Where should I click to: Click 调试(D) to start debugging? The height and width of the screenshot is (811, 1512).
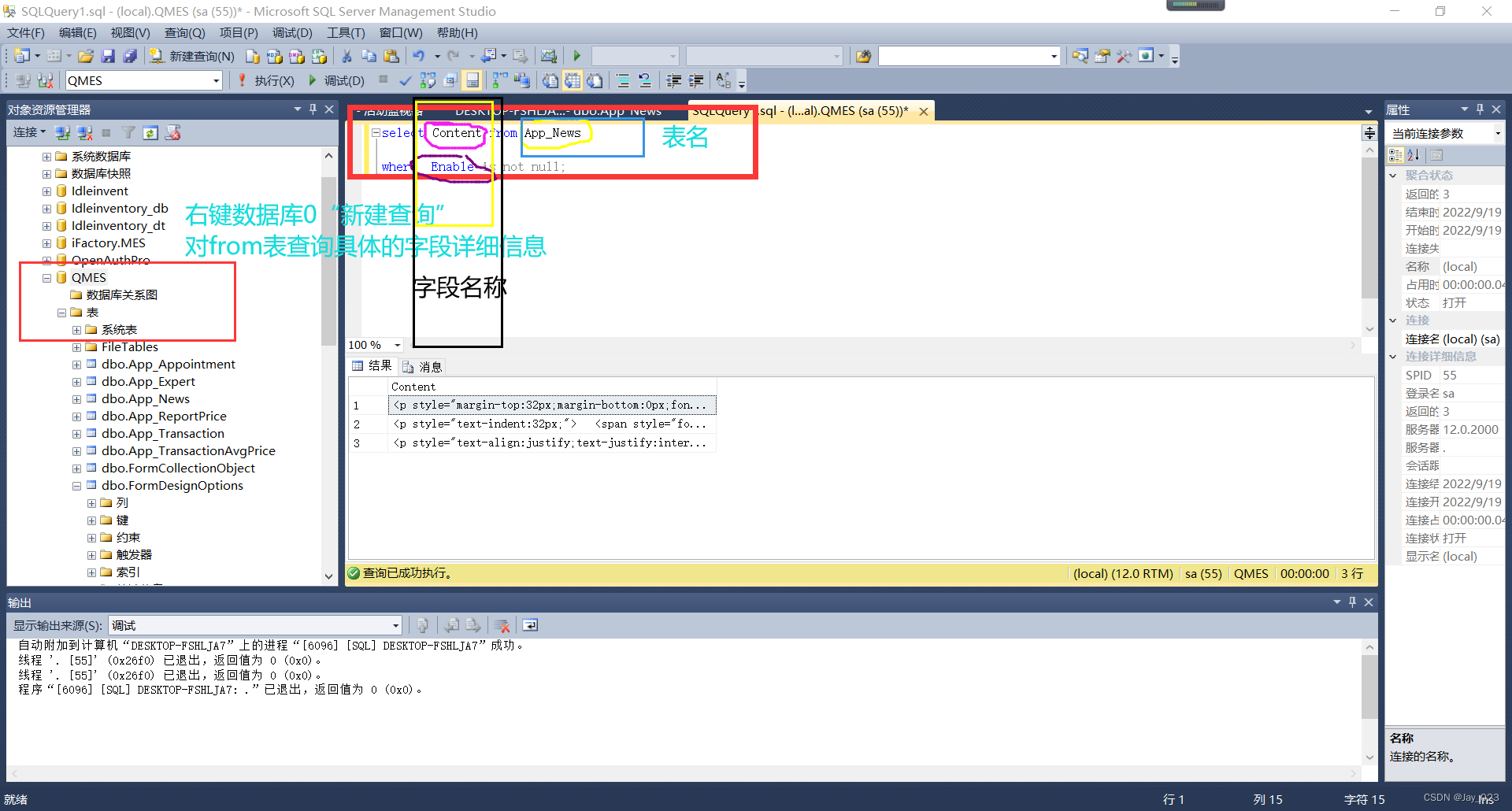pyautogui.click(x=336, y=80)
